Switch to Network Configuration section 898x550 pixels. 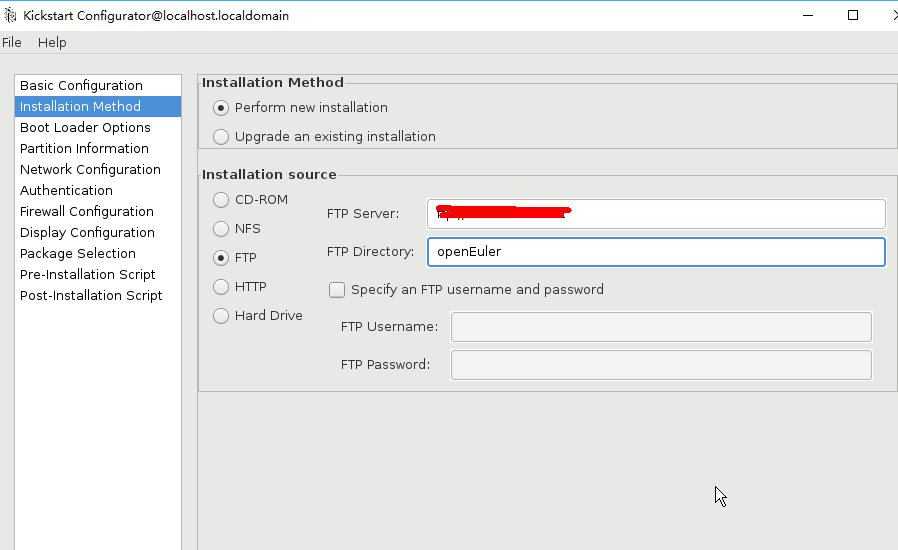(90, 170)
